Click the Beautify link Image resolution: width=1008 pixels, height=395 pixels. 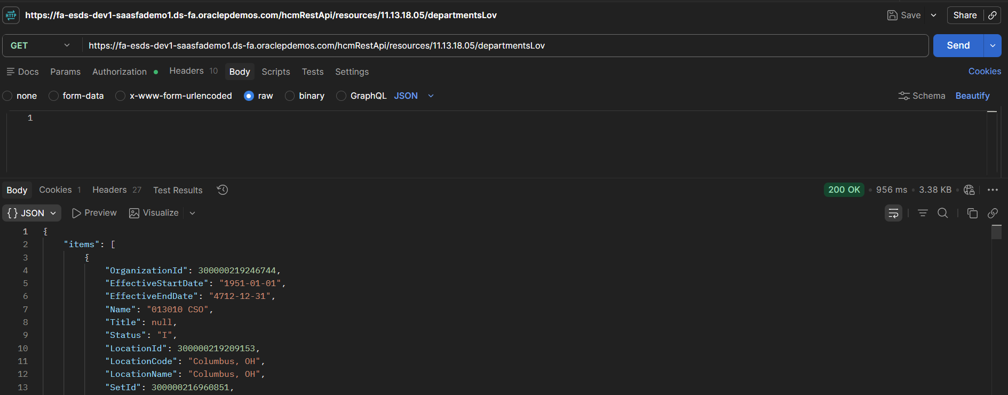[x=973, y=96]
